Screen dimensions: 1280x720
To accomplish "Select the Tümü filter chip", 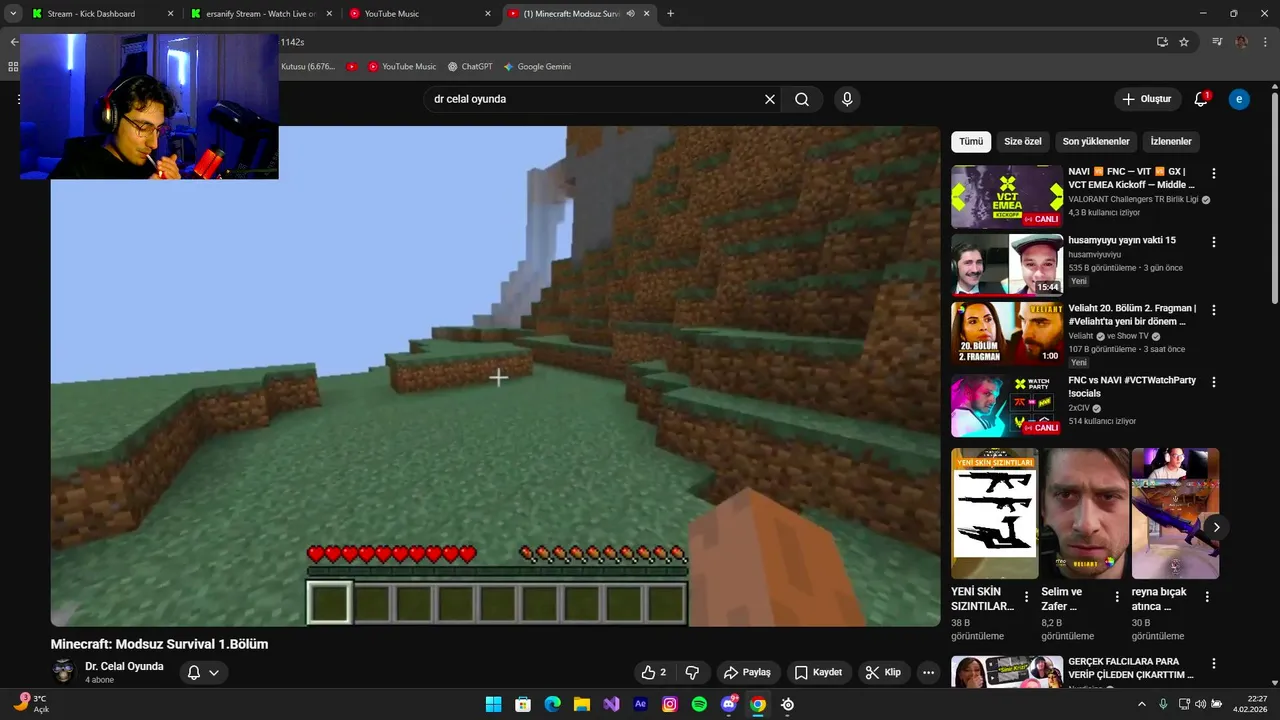I will [x=971, y=141].
